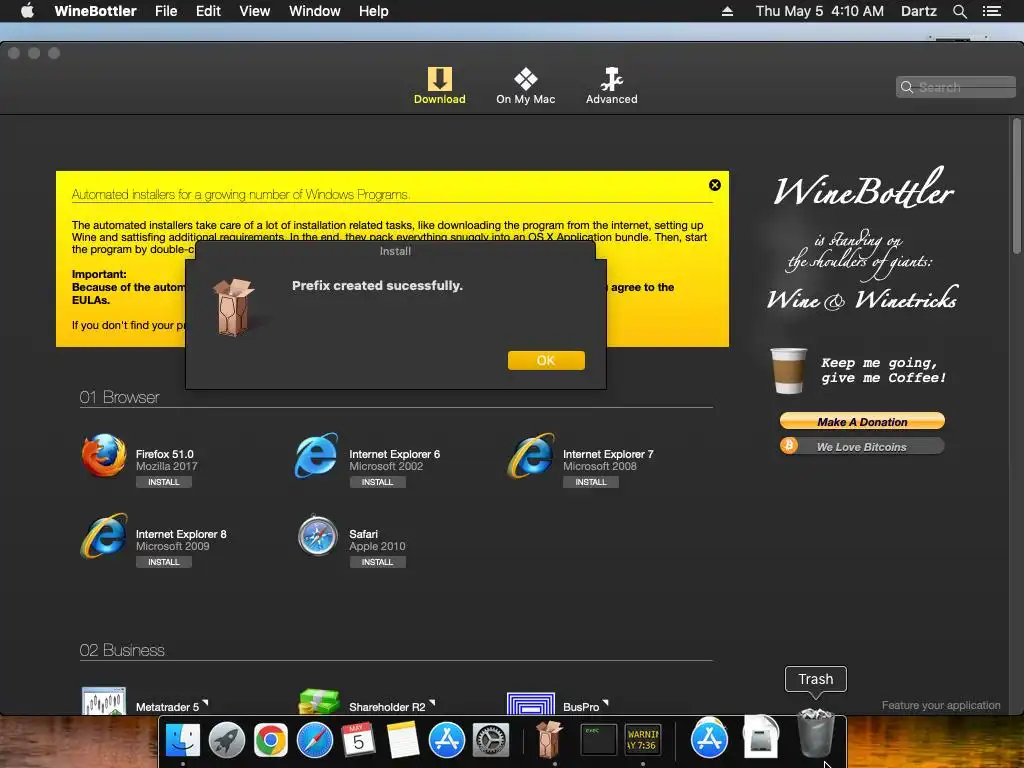Click the Dartz user name
The width and height of the screenshot is (1024, 768).
point(919,11)
